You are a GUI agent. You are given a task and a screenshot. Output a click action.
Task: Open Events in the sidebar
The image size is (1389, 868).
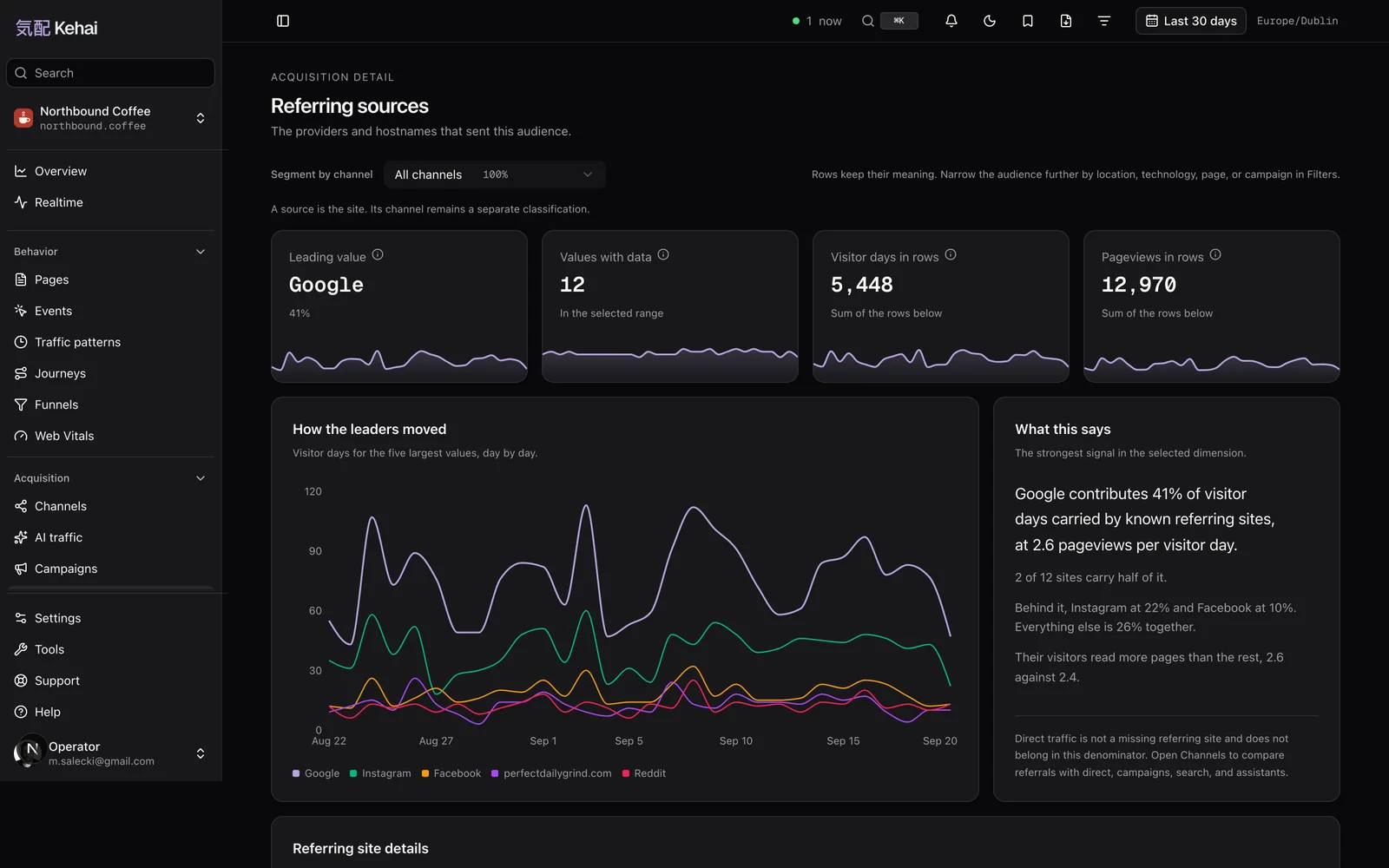[110, 311]
